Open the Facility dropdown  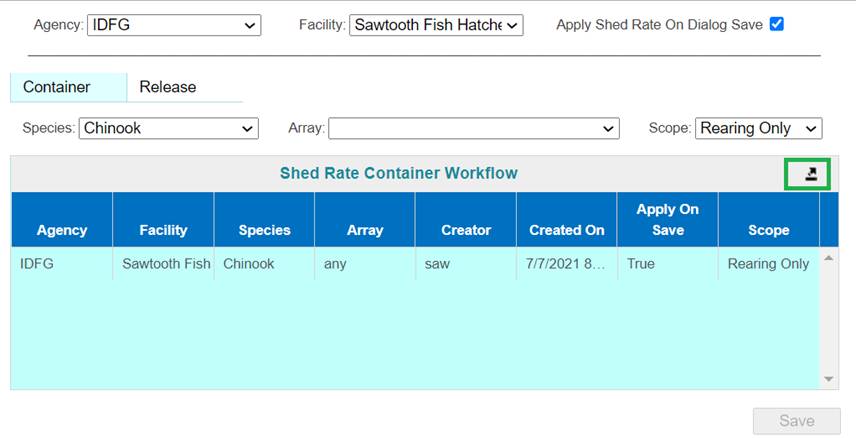point(436,25)
